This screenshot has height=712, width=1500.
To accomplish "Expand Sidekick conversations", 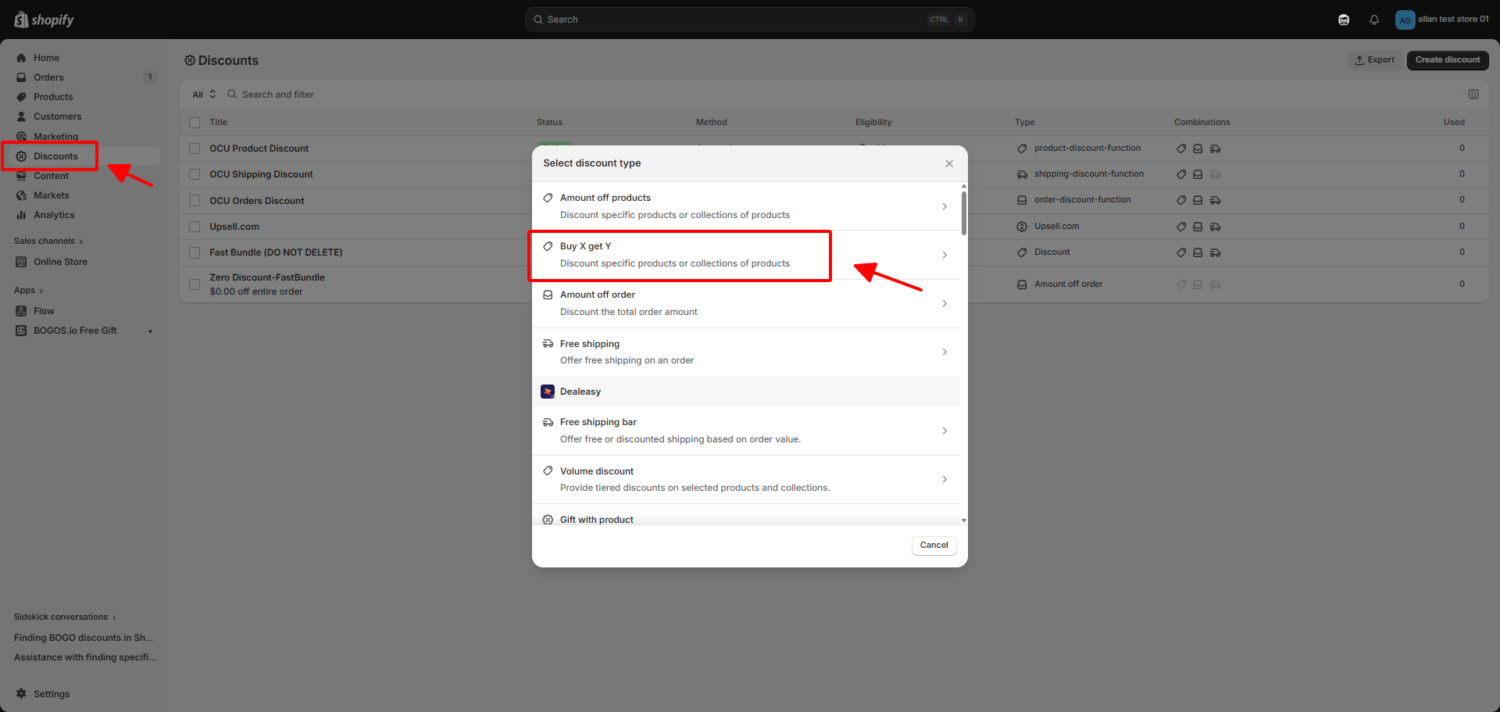I will (x=65, y=617).
